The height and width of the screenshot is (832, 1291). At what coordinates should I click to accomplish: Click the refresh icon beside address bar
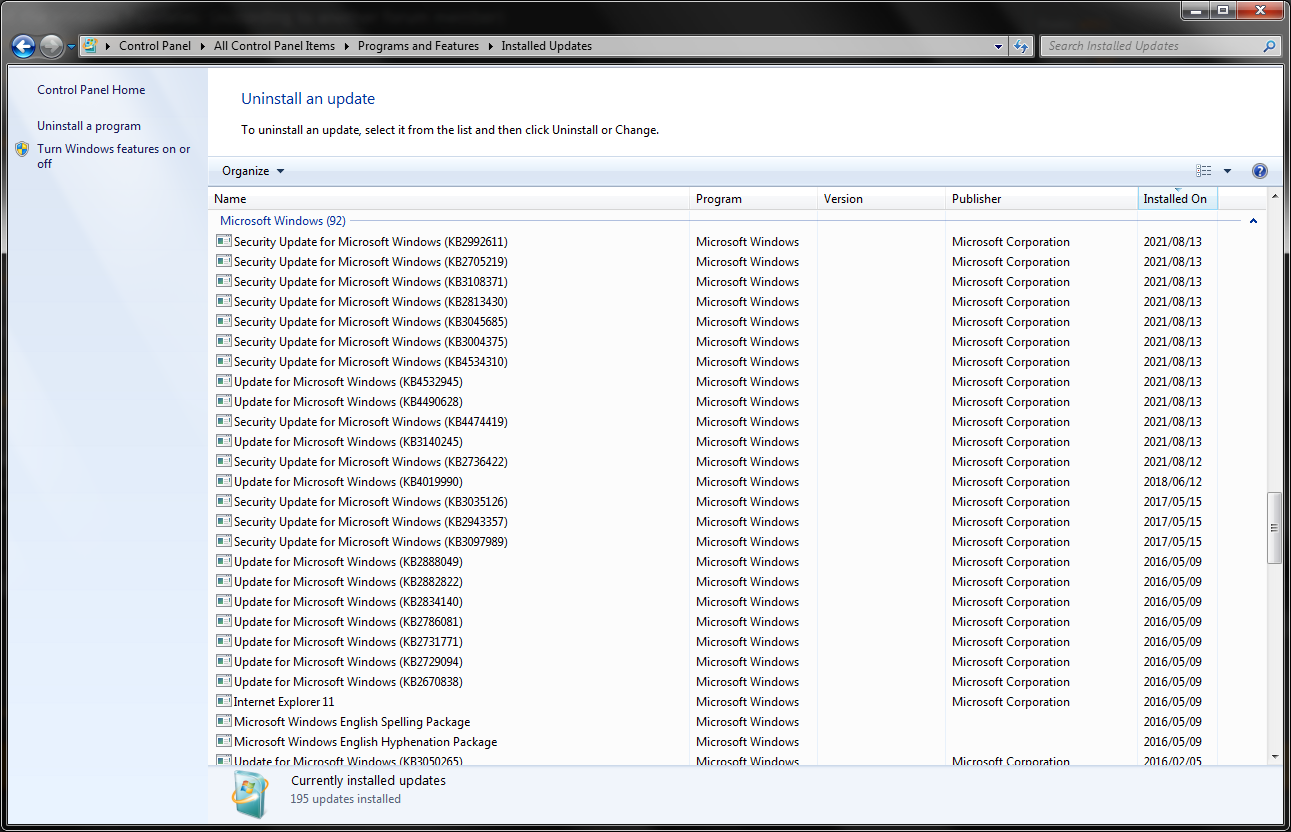(x=1021, y=46)
